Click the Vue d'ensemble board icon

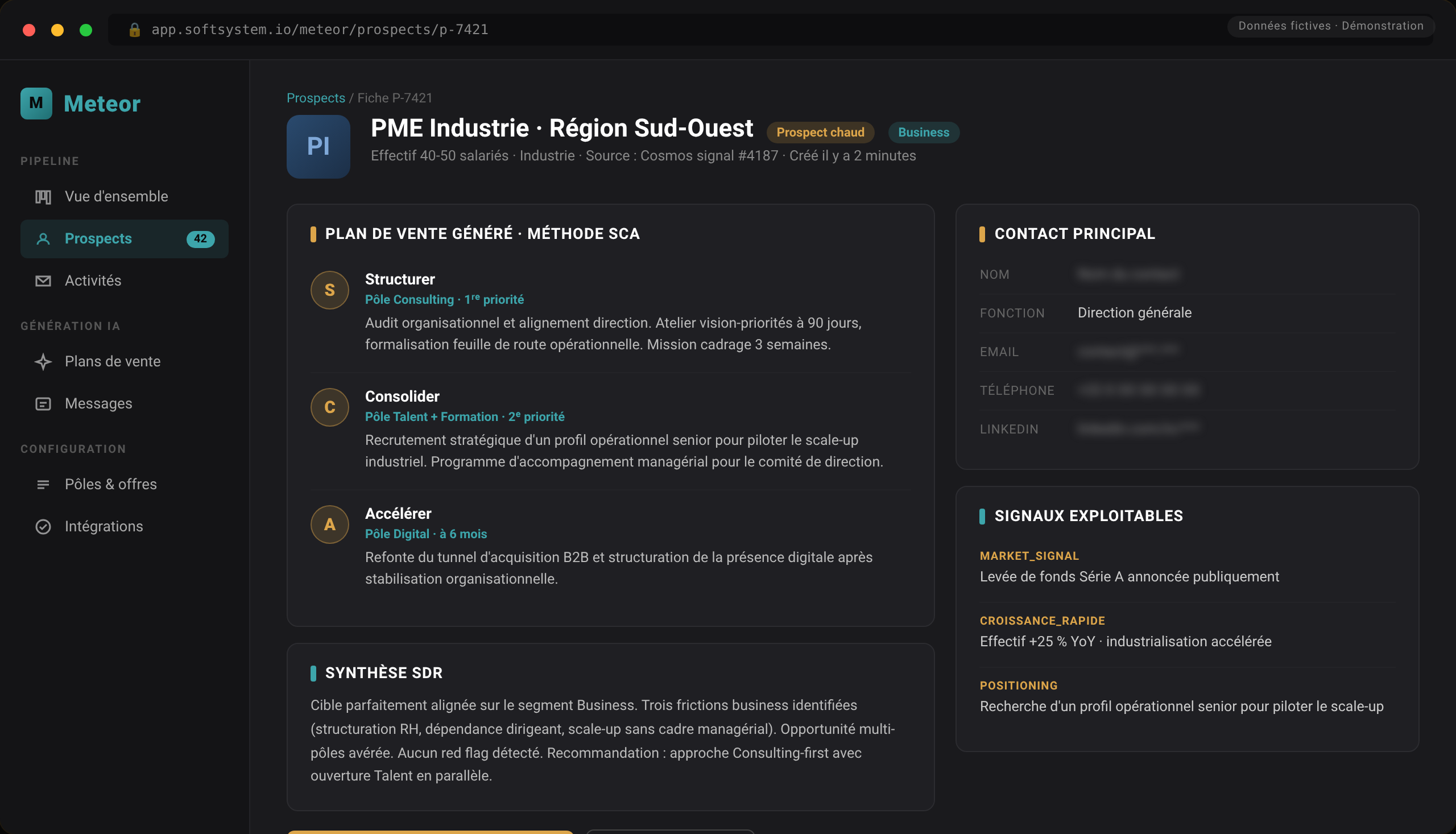[43, 196]
